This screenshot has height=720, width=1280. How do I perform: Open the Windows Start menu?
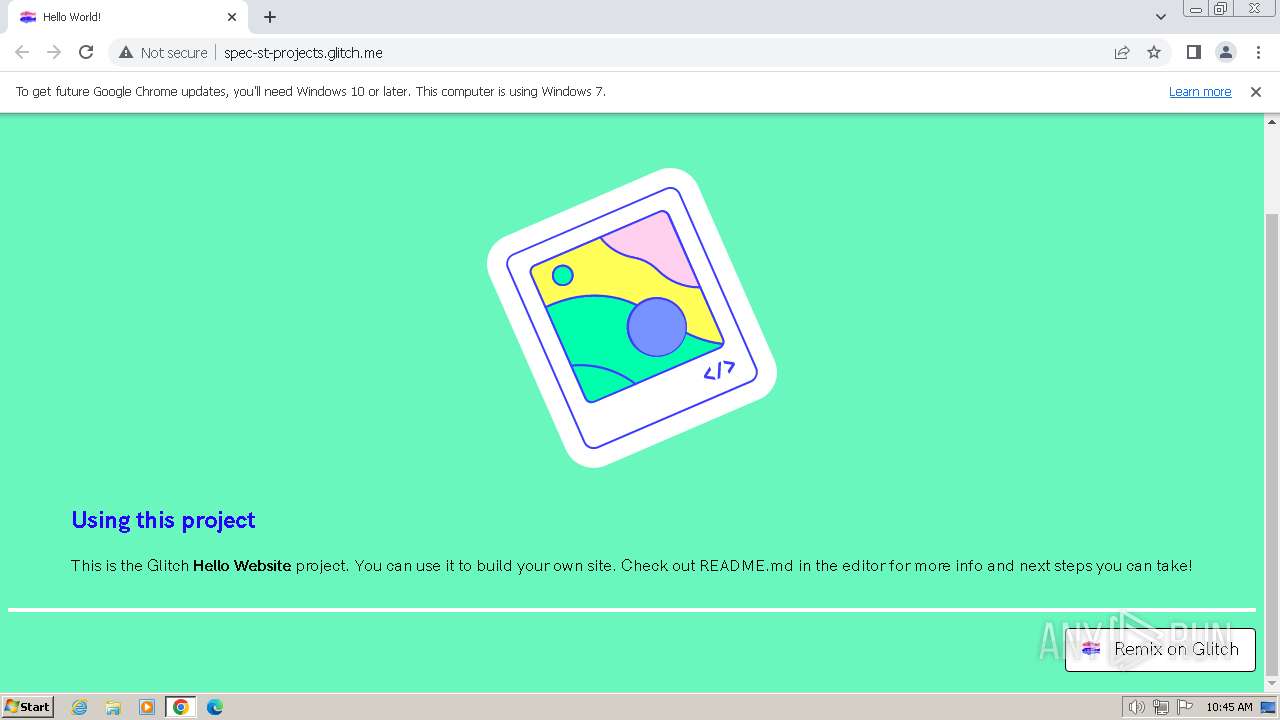pos(28,707)
